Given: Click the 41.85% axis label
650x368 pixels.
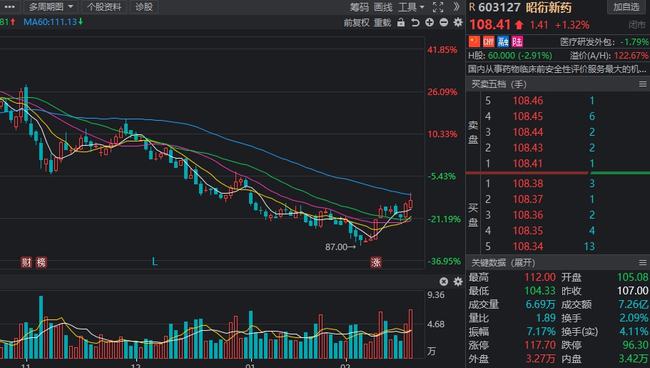Looking at the screenshot, I should point(442,50).
